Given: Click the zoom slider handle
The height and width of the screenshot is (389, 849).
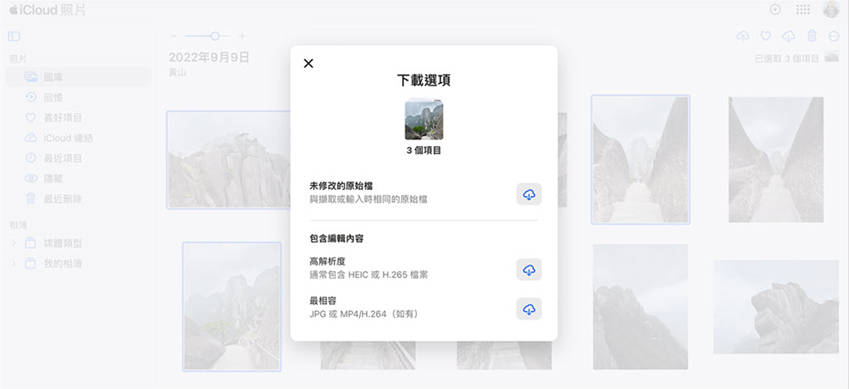Looking at the screenshot, I should [x=215, y=36].
